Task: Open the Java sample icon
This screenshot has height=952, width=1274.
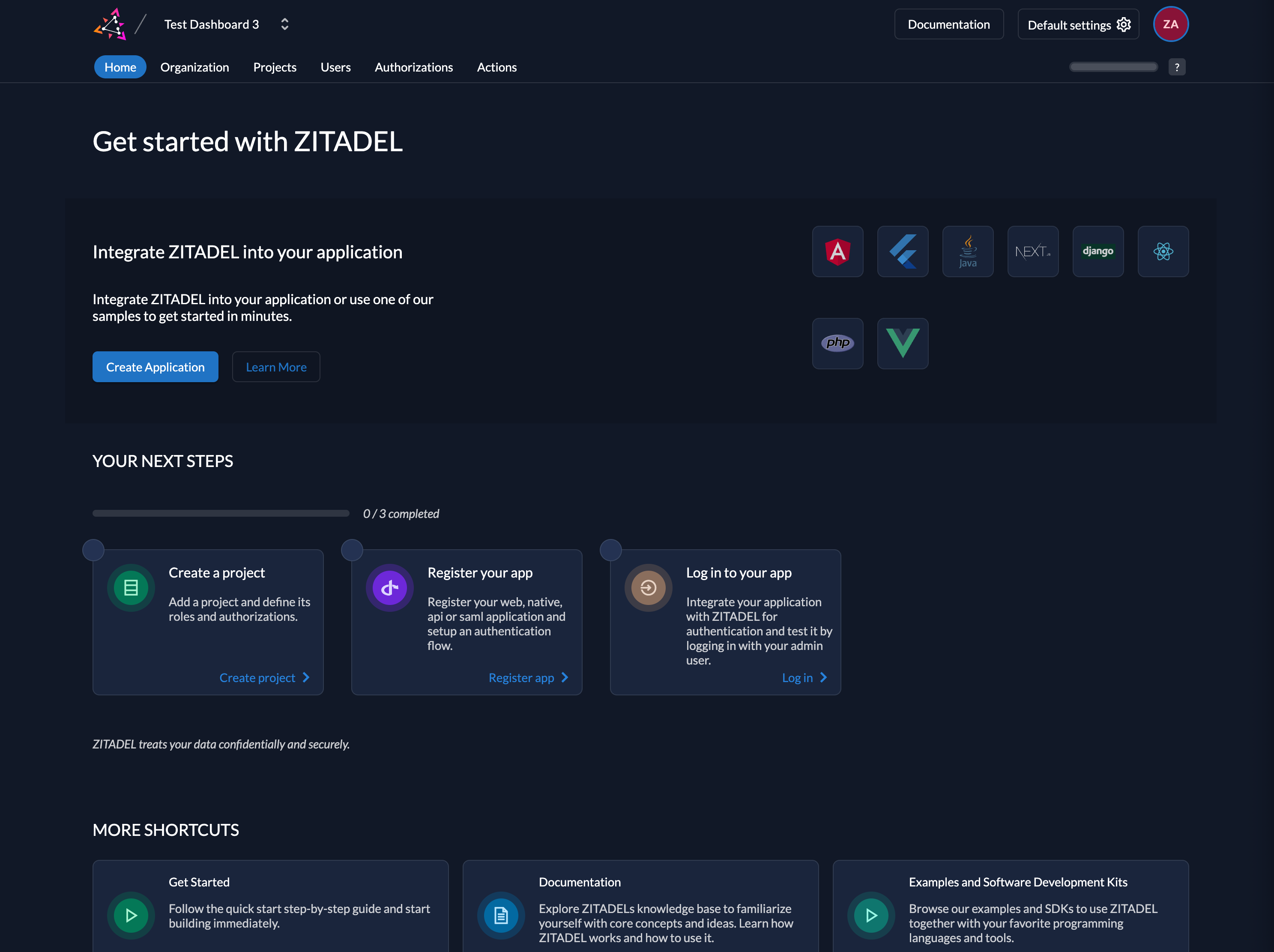Action: point(968,251)
